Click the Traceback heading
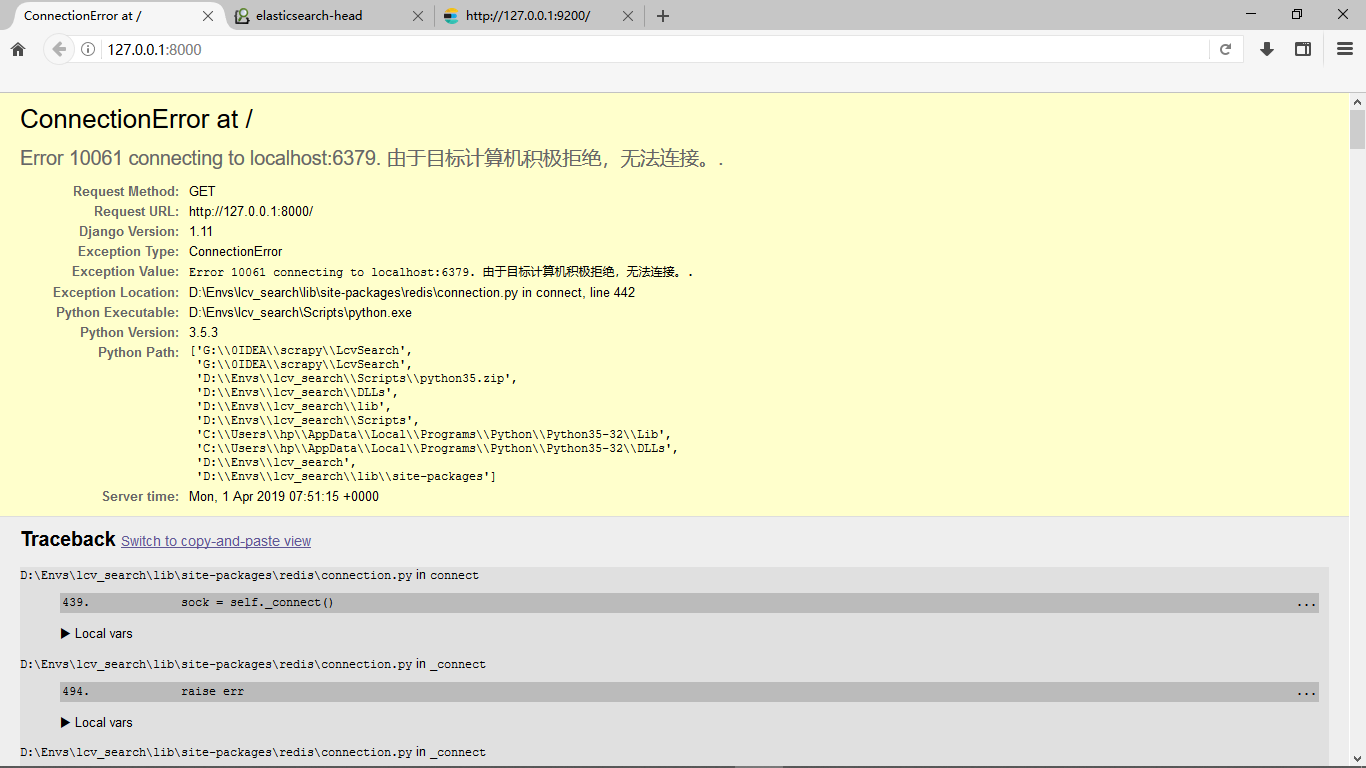Viewport: 1366px width, 768px height. pos(68,539)
